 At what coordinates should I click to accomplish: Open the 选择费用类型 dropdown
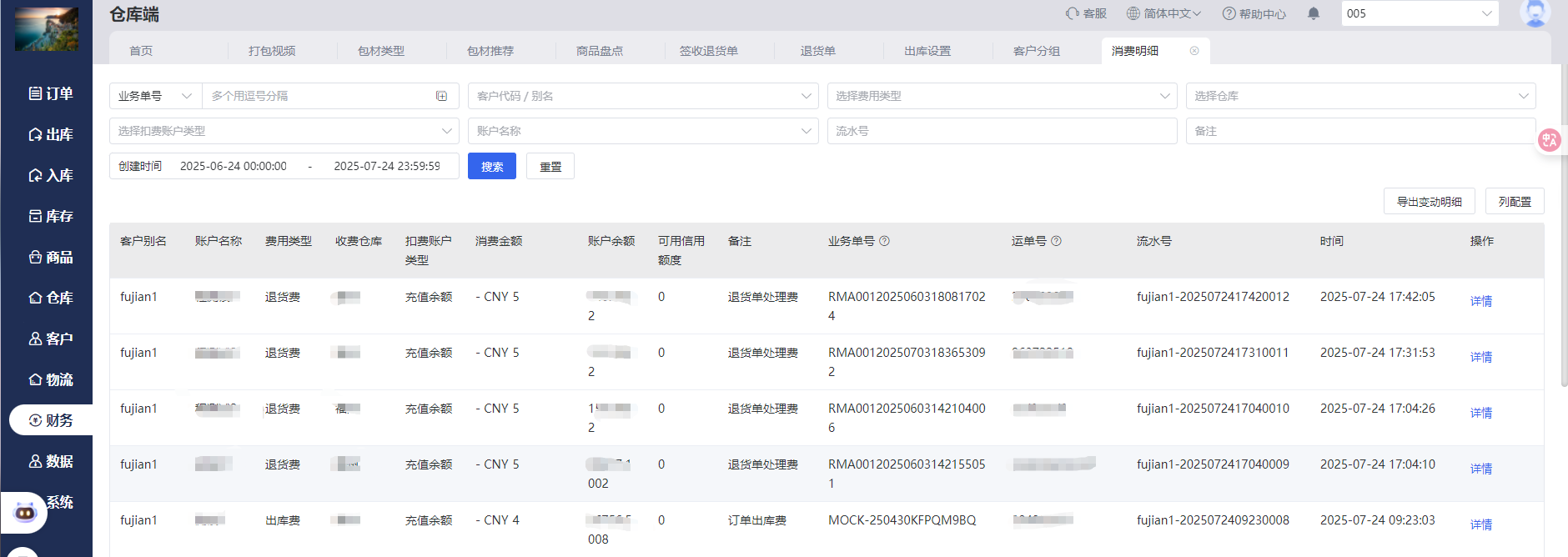pyautogui.click(x=1002, y=96)
